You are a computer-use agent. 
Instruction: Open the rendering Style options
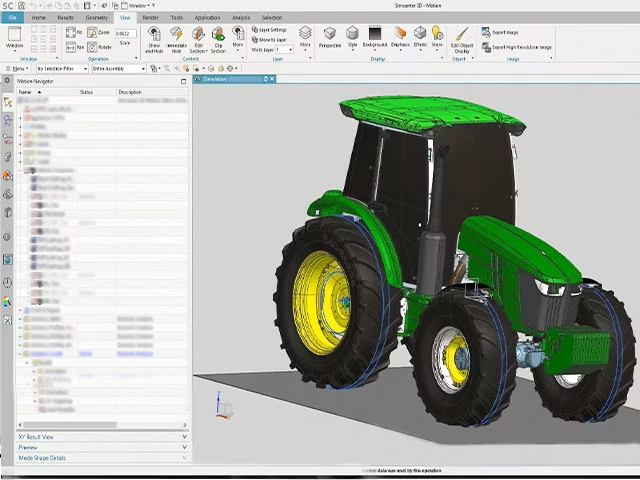pos(352,38)
